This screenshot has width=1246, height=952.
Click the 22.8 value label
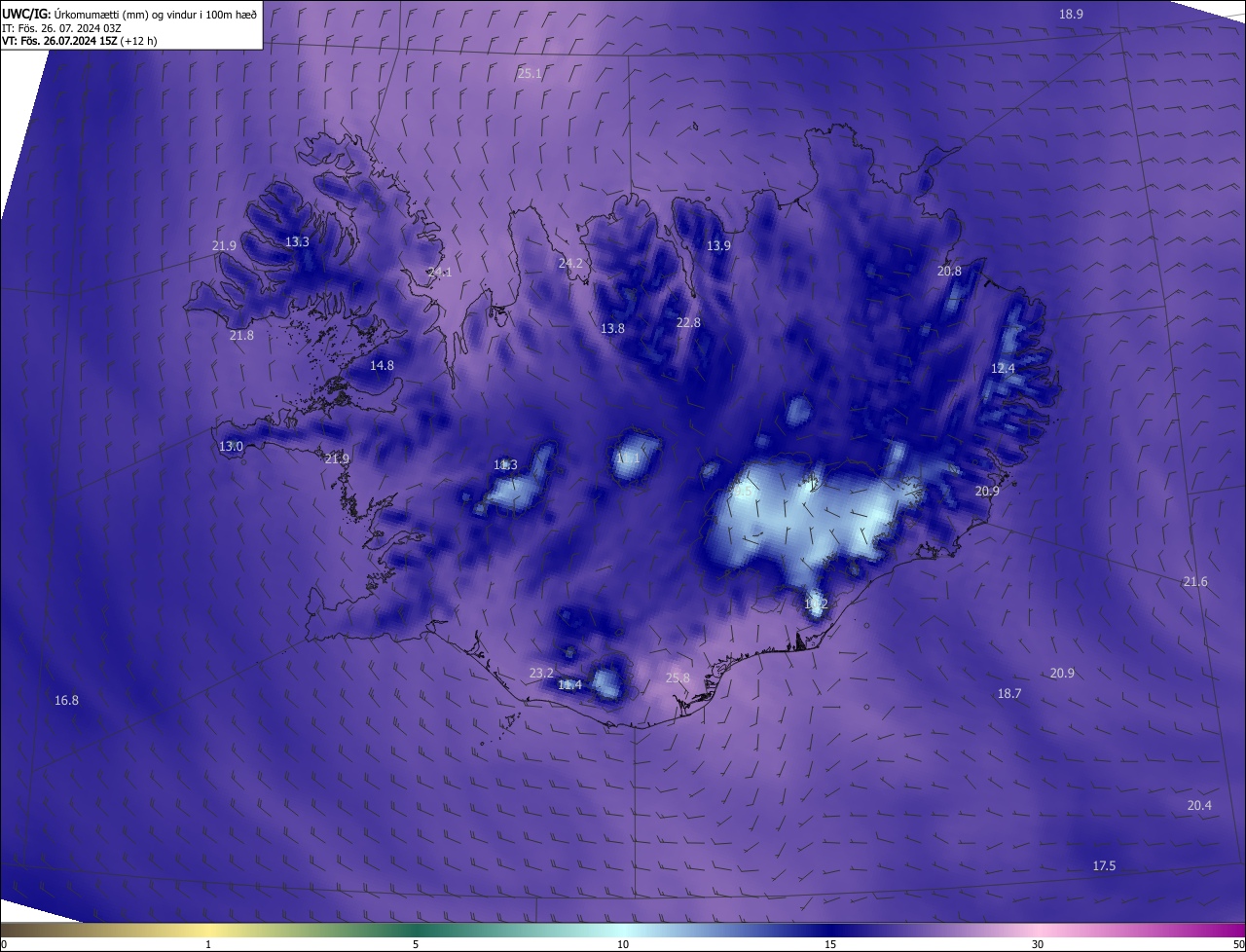click(688, 323)
